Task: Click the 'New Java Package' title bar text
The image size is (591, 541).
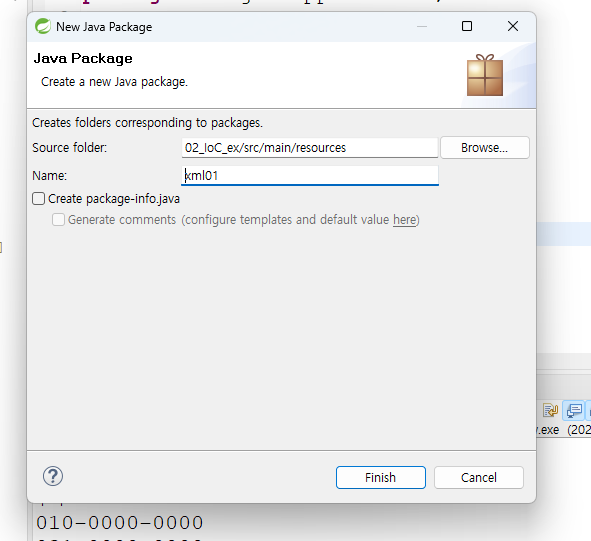Action: click(x=104, y=27)
